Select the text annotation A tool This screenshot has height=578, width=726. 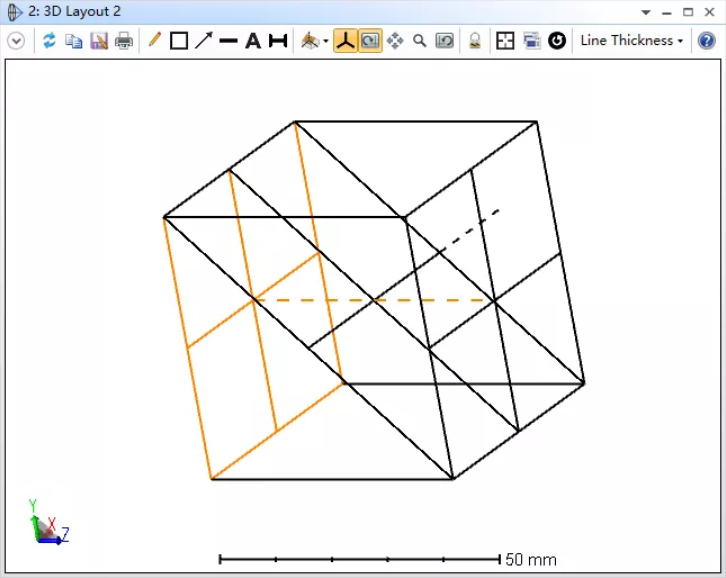(x=253, y=41)
